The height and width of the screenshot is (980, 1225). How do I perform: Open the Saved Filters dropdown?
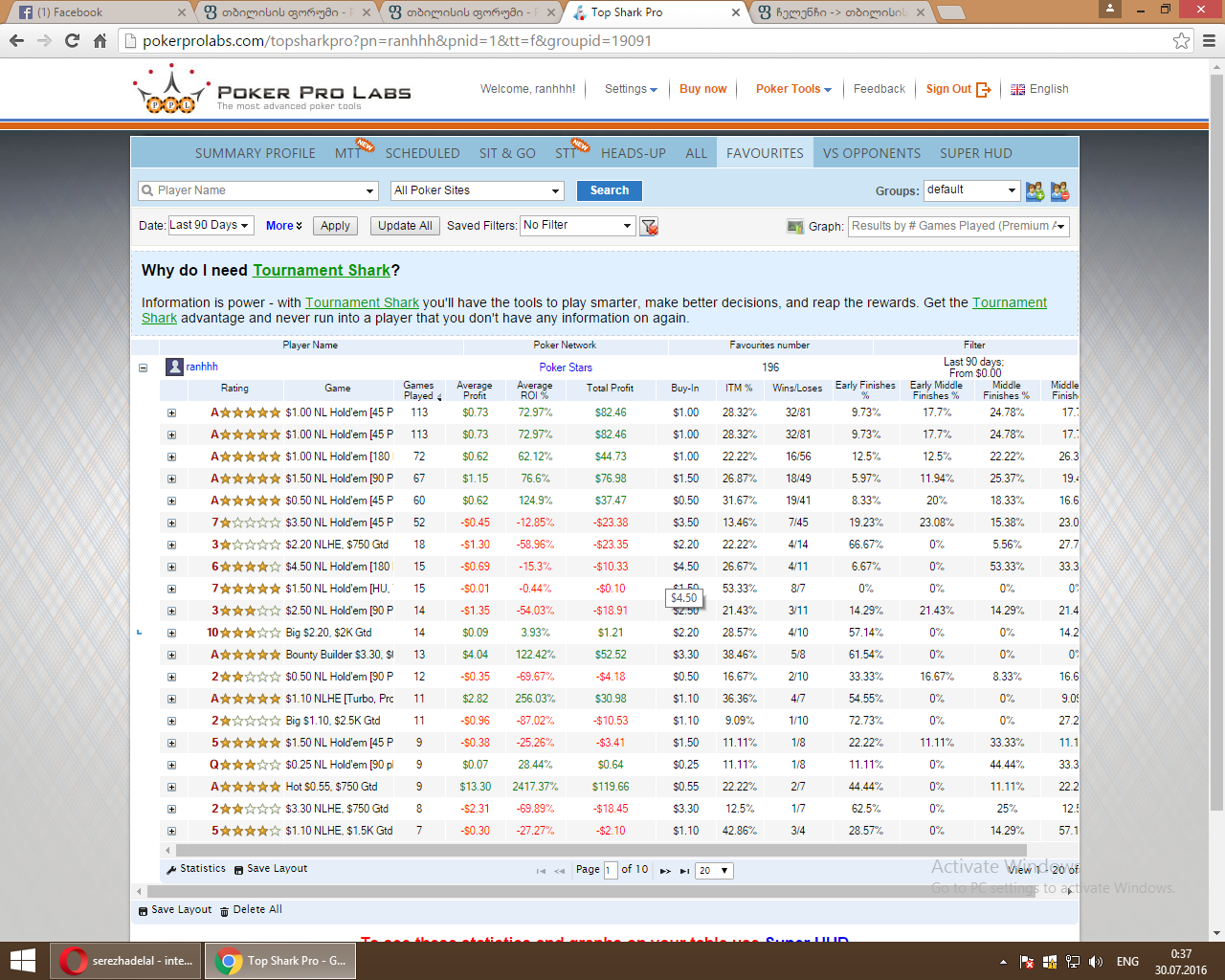(578, 226)
